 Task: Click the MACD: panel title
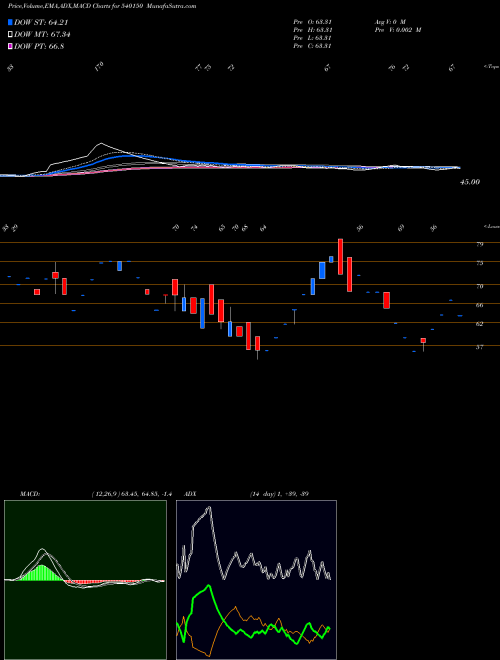(29, 494)
